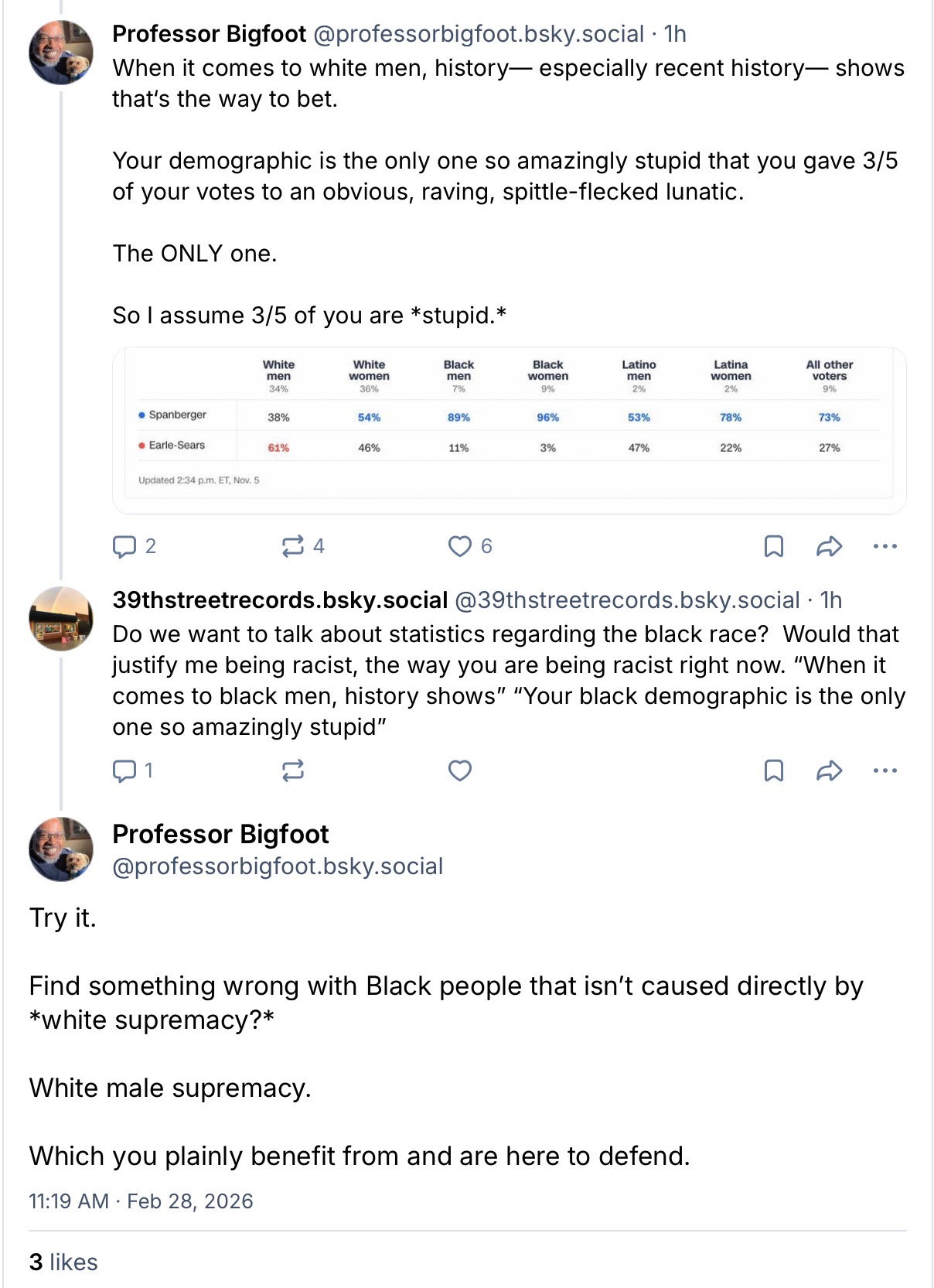The image size is (934, 1288).
Task: Bookmark the 39thstreetrecords reply
Action: (x=773, y=770)
